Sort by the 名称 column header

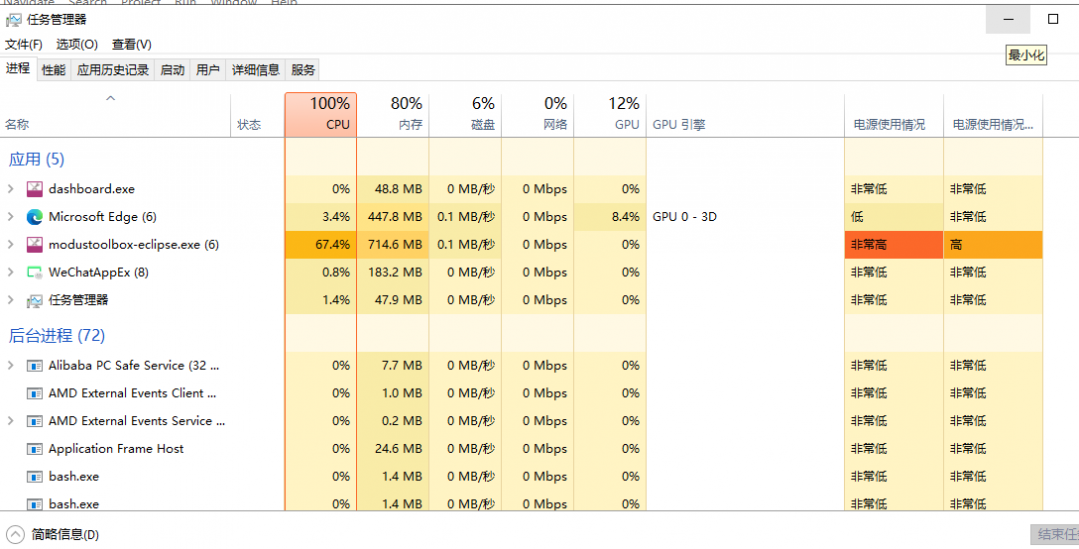(x=115, y=114)
